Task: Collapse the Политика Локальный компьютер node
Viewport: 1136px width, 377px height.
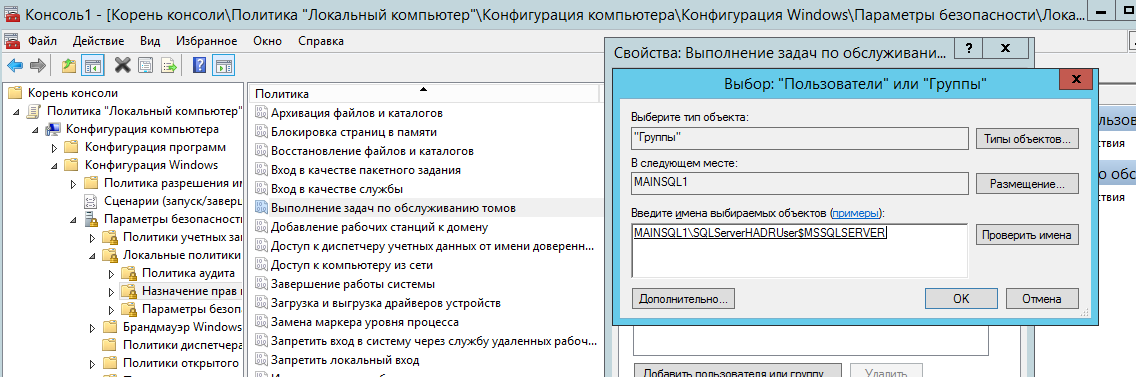Action: point(16,111)
